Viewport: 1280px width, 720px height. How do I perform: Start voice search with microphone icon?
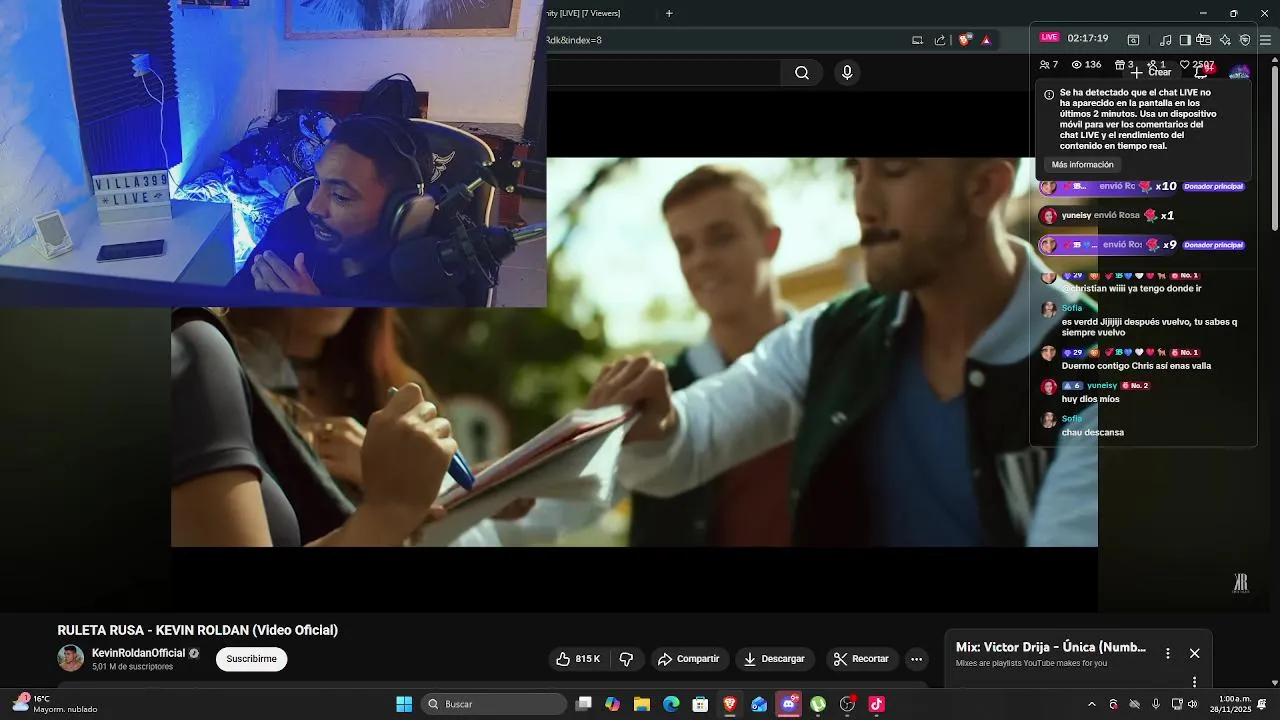tap(847, 72)
